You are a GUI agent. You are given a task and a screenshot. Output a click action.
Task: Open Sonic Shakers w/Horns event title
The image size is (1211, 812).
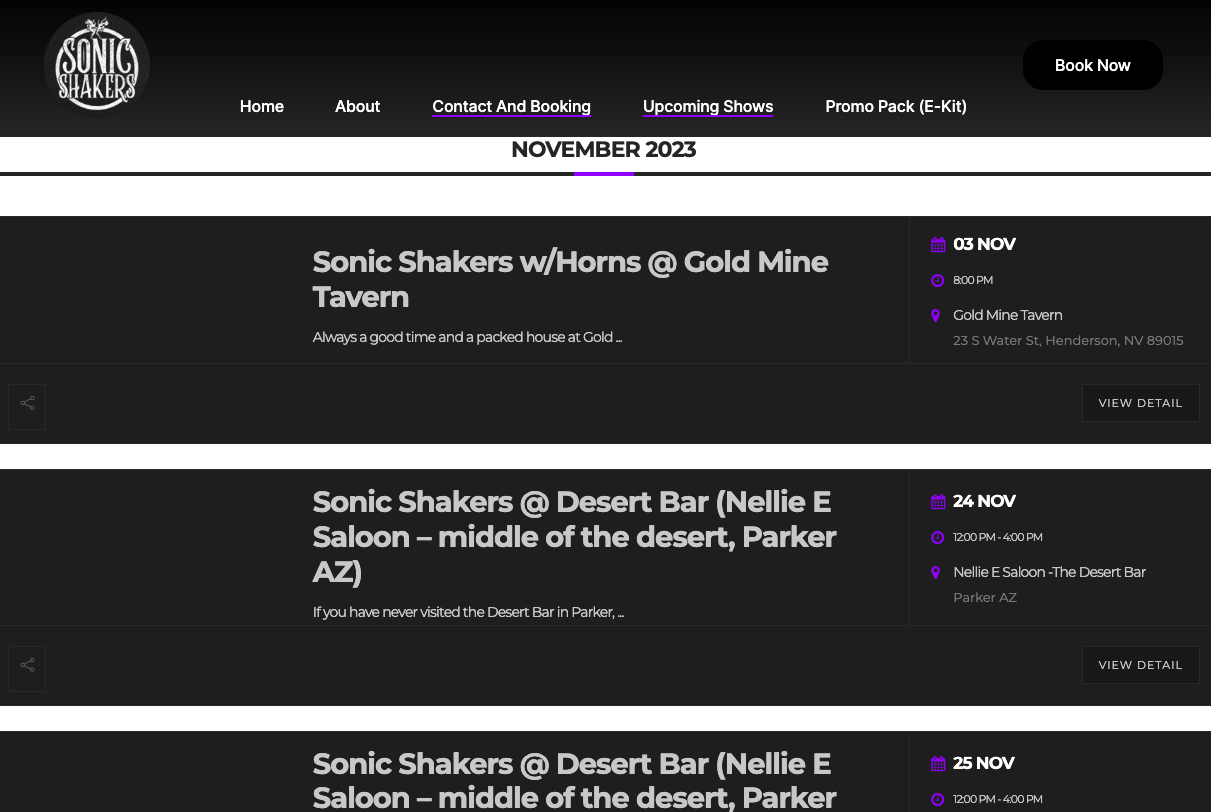(570, 279)
